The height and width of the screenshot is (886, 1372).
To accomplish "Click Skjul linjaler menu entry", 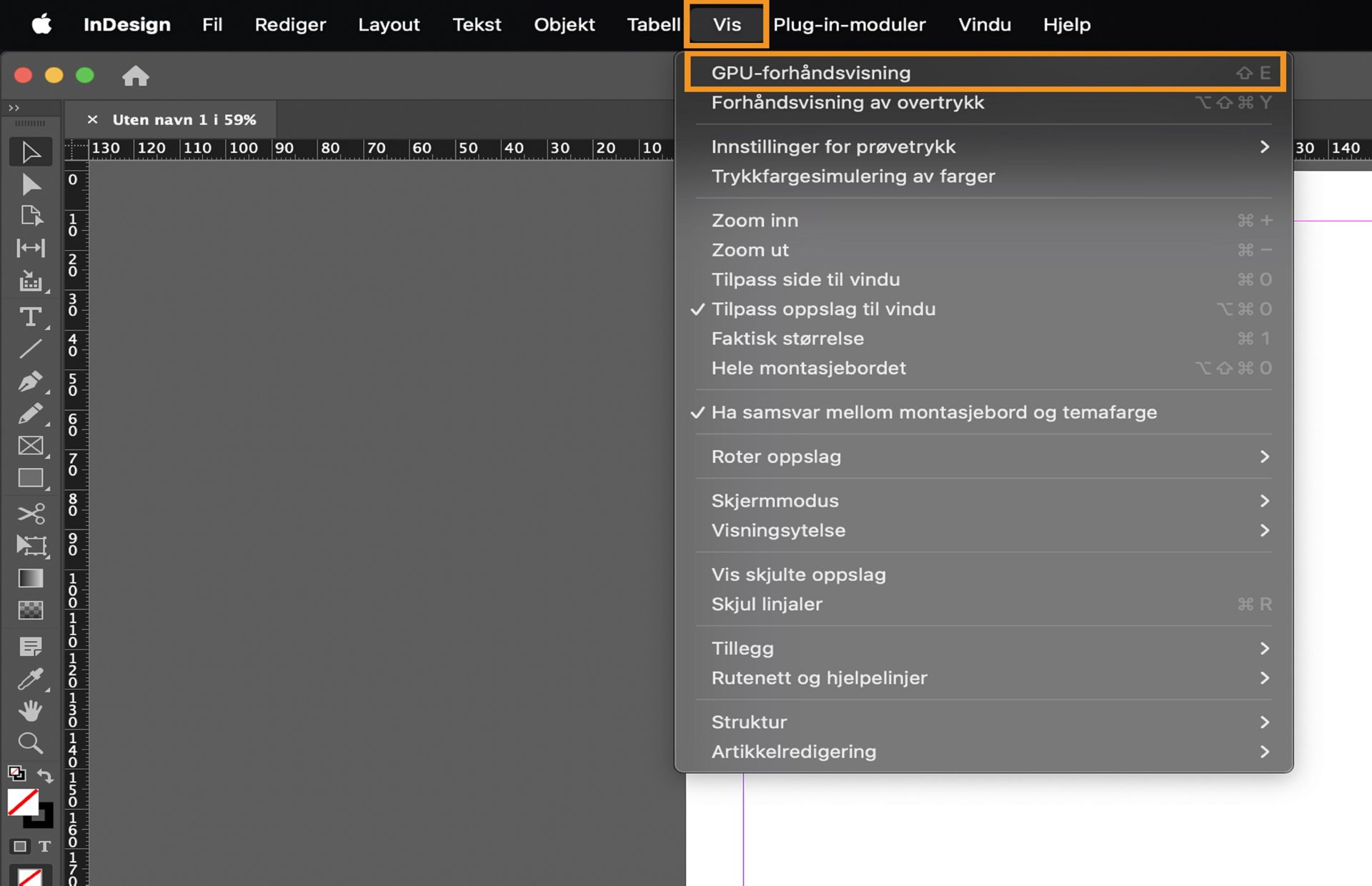I will [766, 604].
